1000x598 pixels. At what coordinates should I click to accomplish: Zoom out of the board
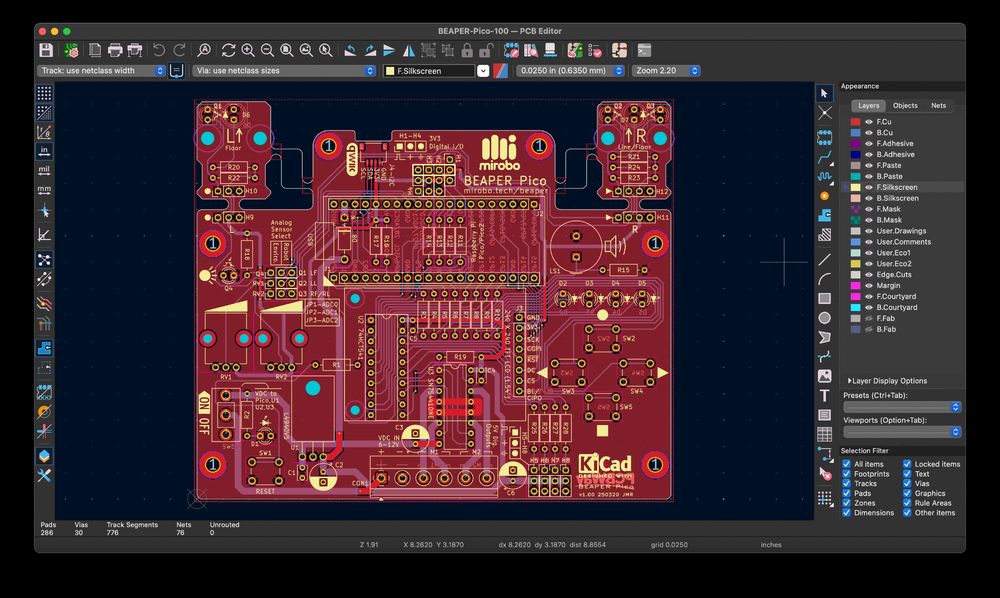click(x=267, y=50)
